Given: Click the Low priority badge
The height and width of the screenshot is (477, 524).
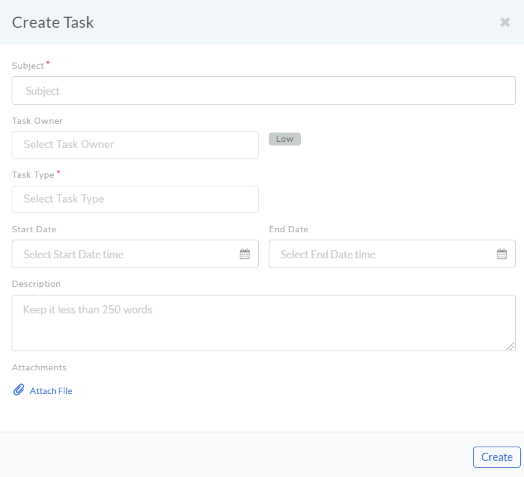Looking at the screenshot, I should (x=285, y=139).
